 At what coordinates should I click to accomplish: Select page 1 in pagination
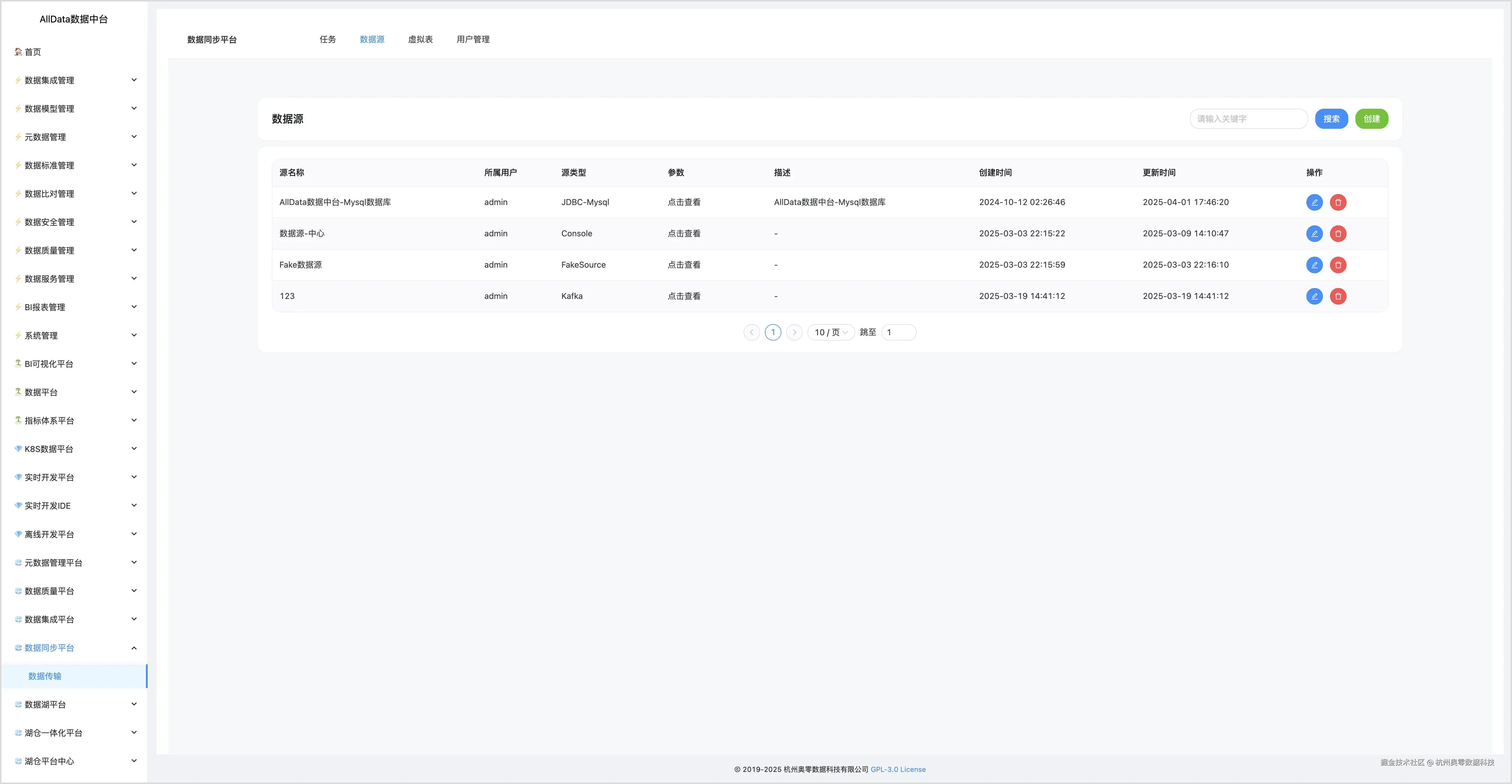coord(773,333)
